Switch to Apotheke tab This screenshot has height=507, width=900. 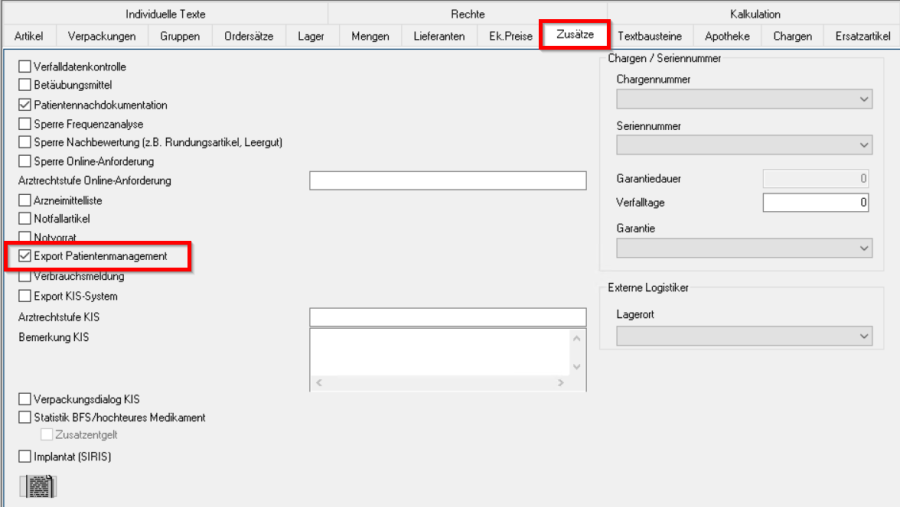(727, 36)
